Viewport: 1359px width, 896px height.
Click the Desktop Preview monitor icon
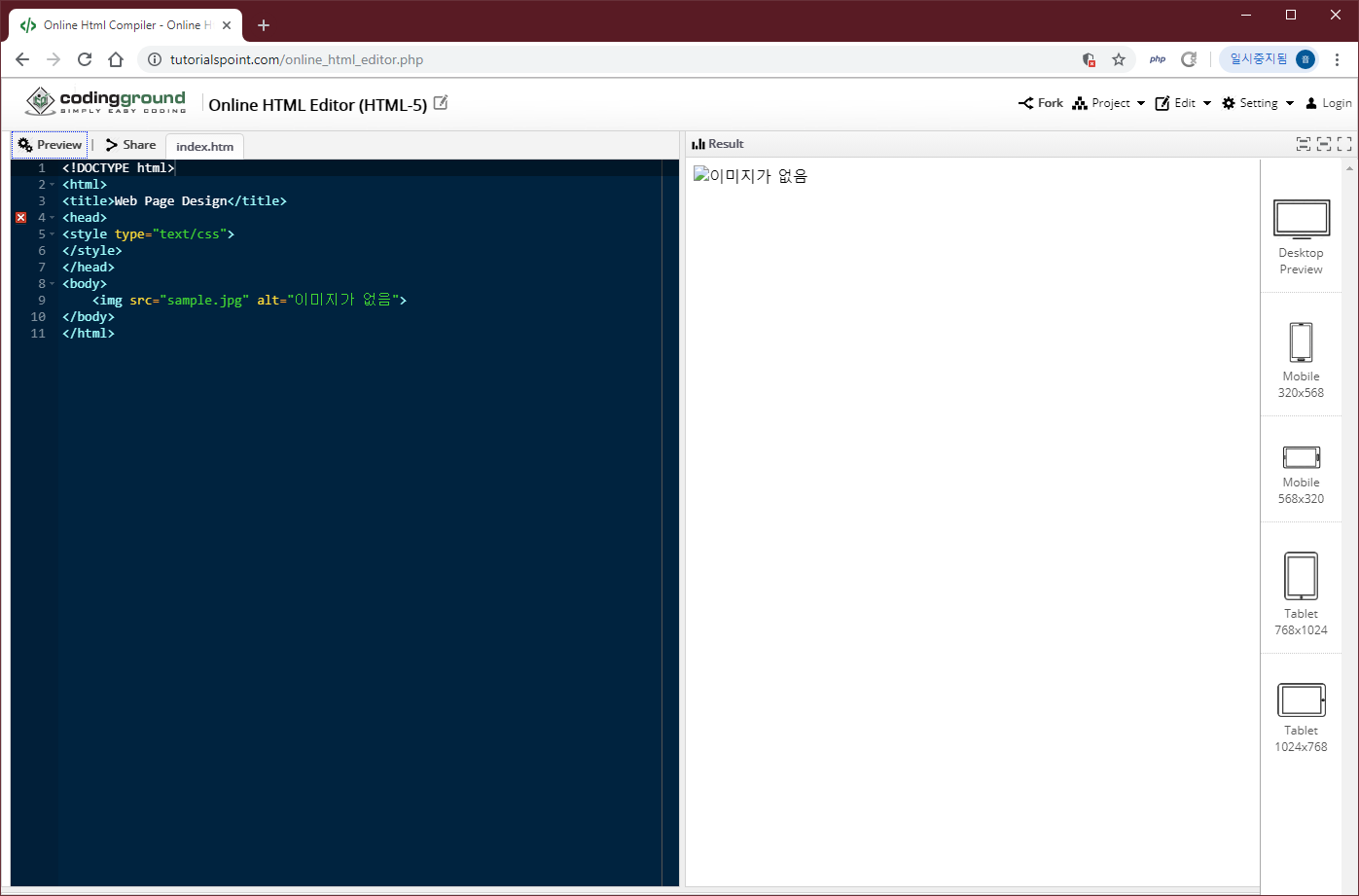pos(1301,219)
